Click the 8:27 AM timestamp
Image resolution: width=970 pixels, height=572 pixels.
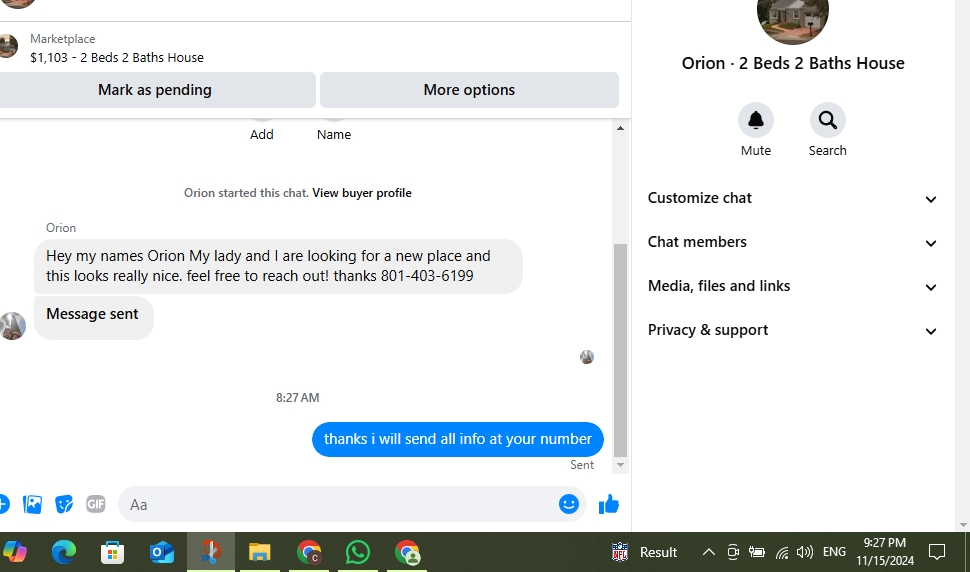click(x=298, y=398)
